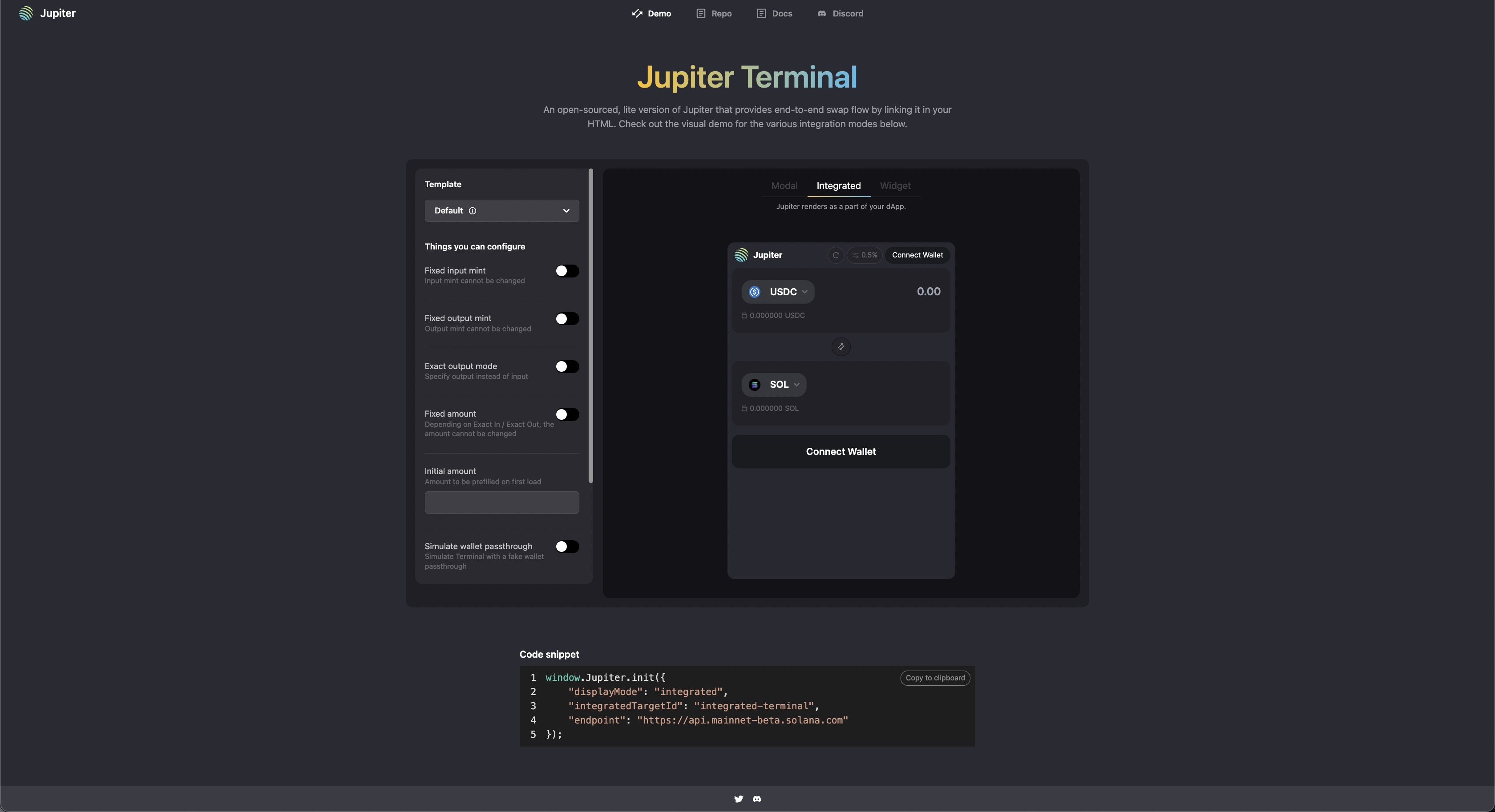1495x812 pixels.
Task: Click the "displayMode" code line
Action: click(x=648, y=692)
